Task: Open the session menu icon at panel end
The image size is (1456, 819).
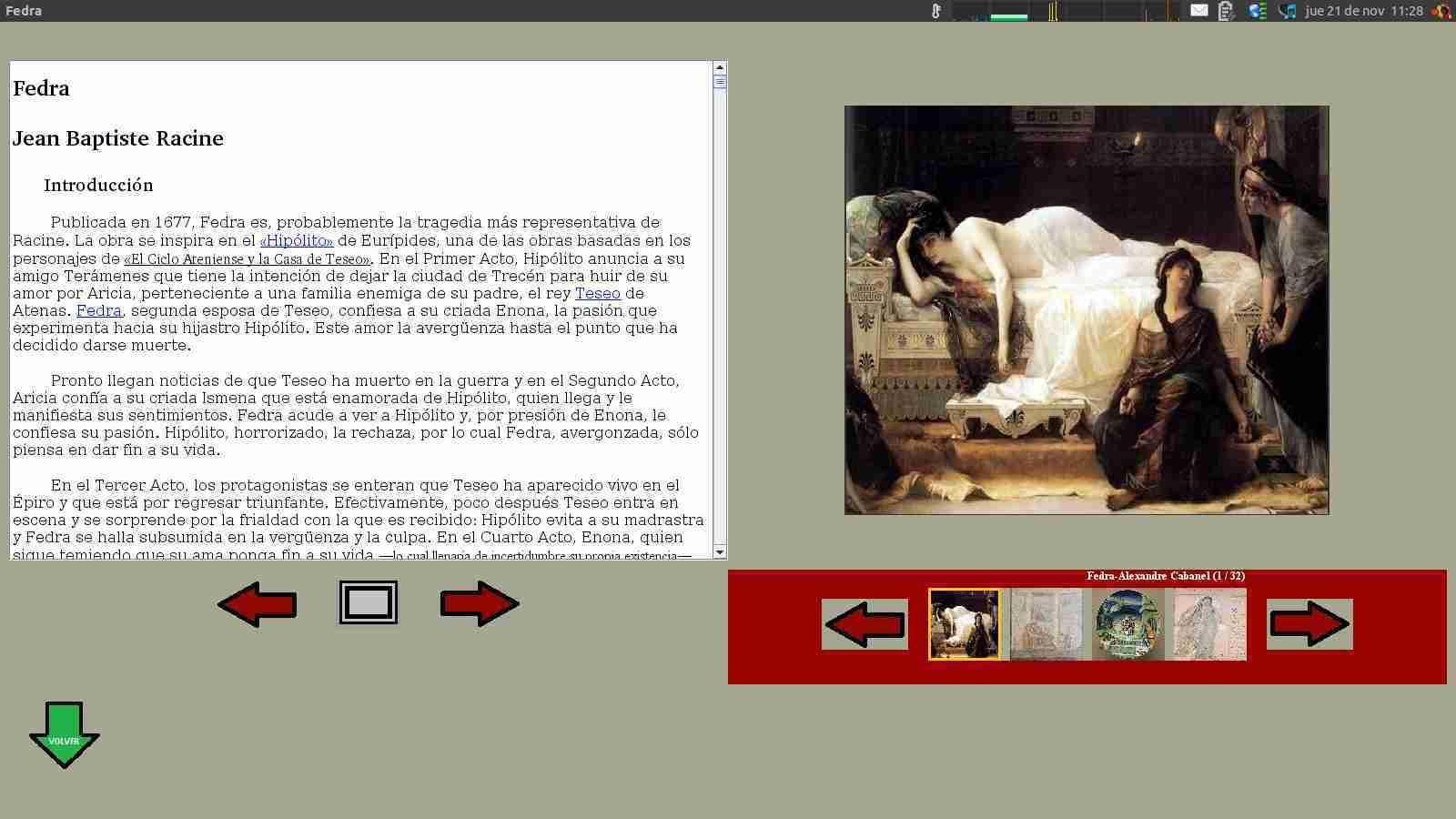Action: click(1441, 11)
